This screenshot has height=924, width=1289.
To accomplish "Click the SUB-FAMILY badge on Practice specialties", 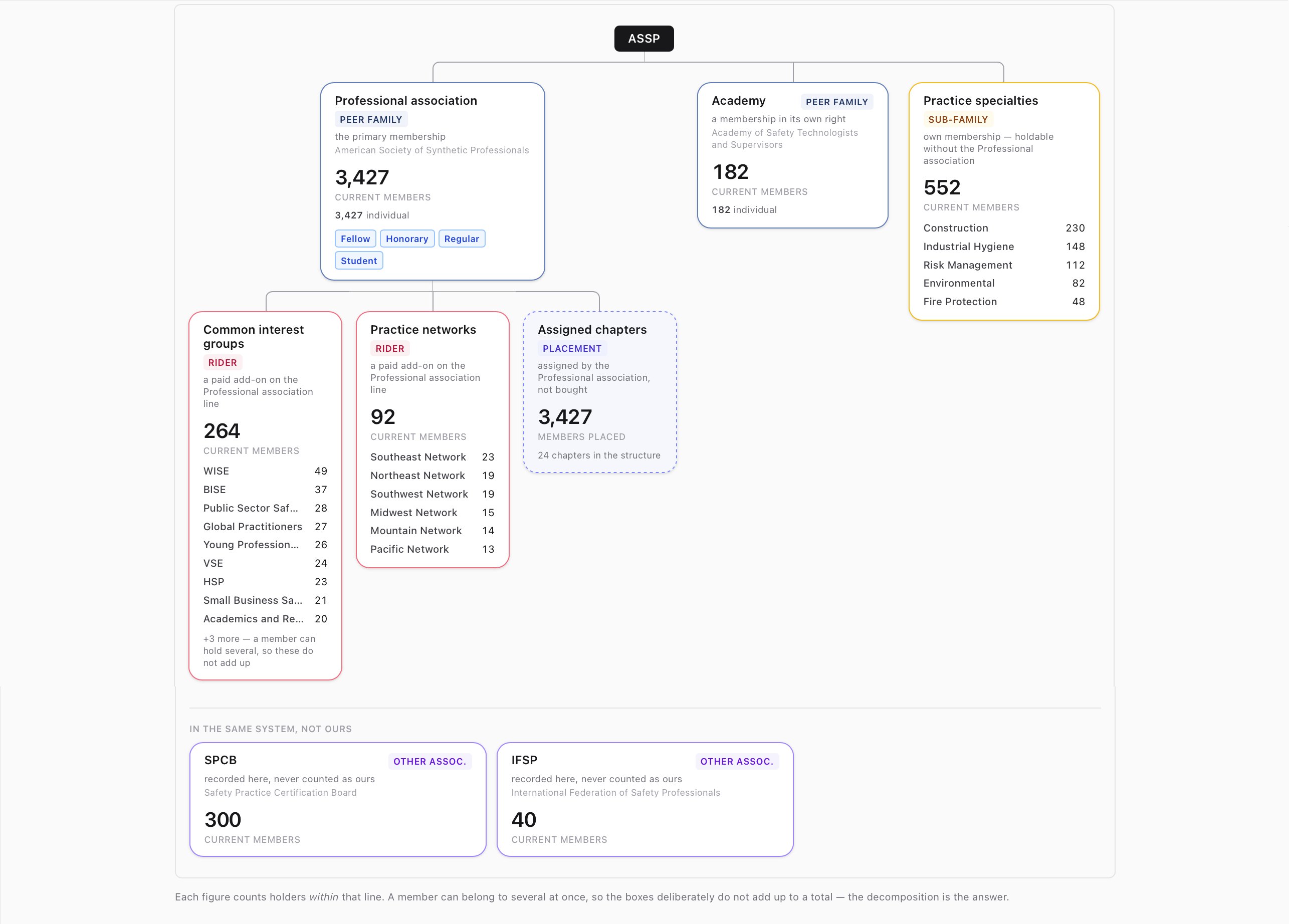I will 958,119.
